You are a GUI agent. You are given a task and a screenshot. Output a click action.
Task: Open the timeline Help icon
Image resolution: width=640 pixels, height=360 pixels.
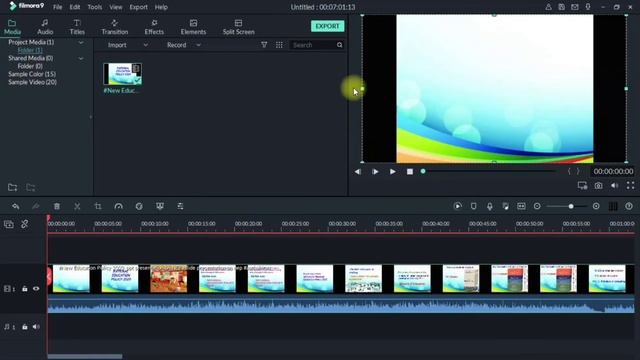click(629, 207)
